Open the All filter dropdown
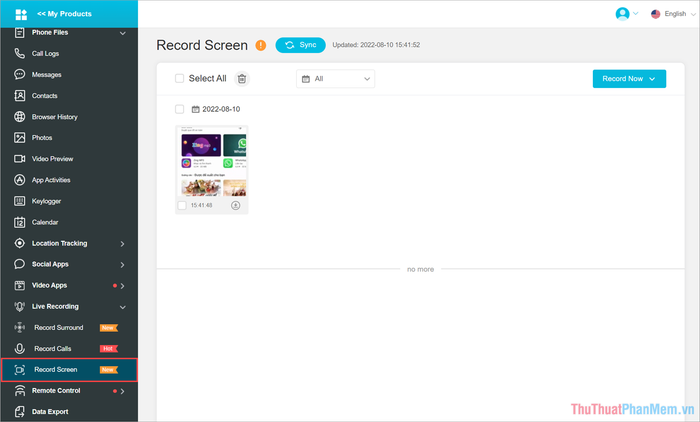The width and height of the screenshot is (700, 422). [x=335, y=78]
